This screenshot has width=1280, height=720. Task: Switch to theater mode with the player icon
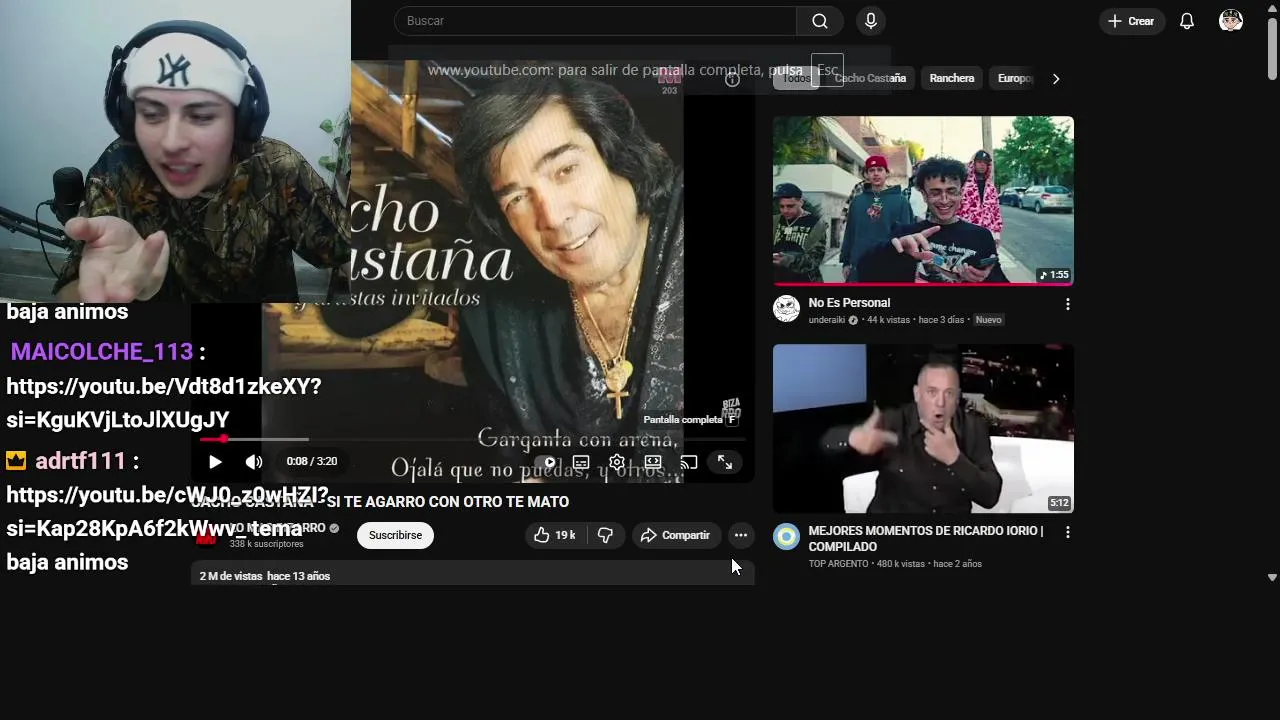[x=653, y=462]
